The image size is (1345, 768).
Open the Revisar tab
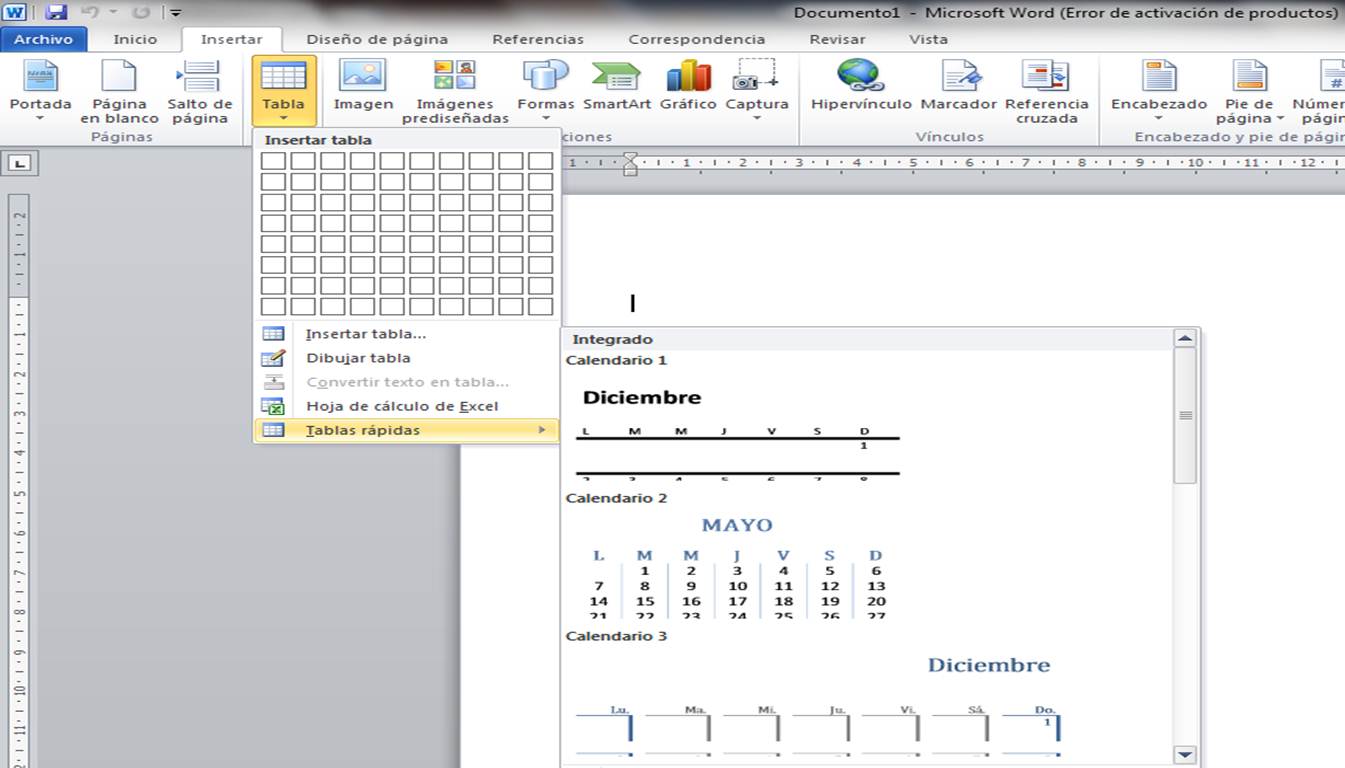click(x=838, y=40)
